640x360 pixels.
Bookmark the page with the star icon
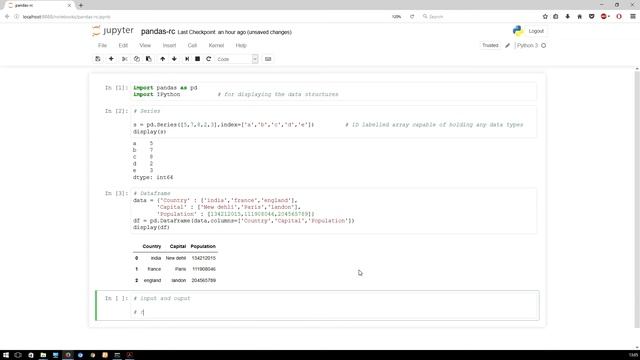coord(545,17)
